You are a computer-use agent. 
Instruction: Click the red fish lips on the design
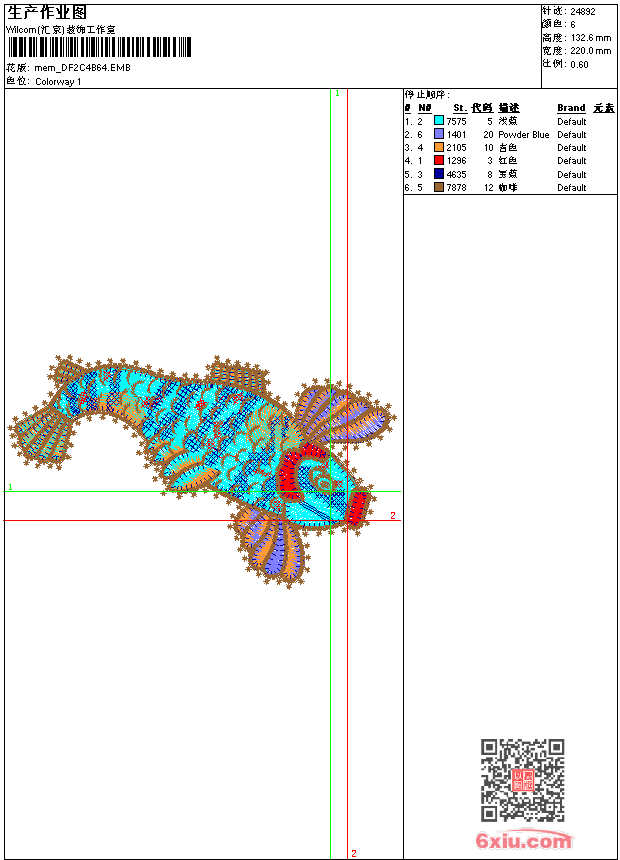(x=357, y=505)
